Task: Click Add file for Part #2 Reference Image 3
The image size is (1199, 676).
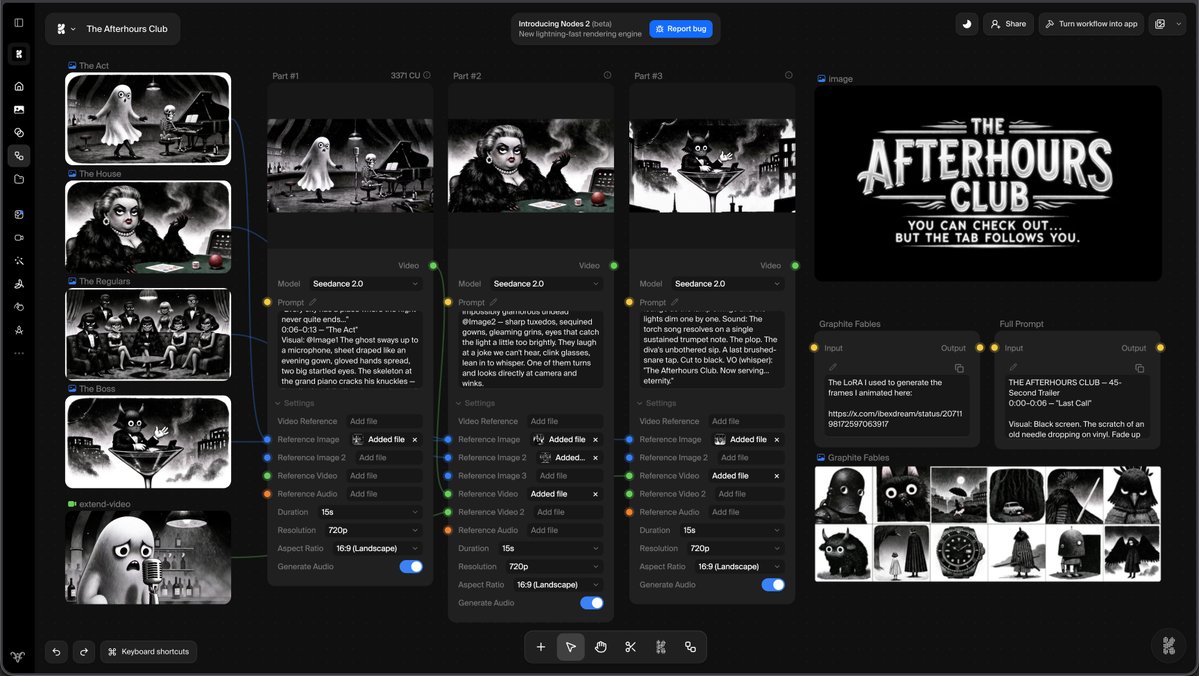Action: (x=567, y=476)
